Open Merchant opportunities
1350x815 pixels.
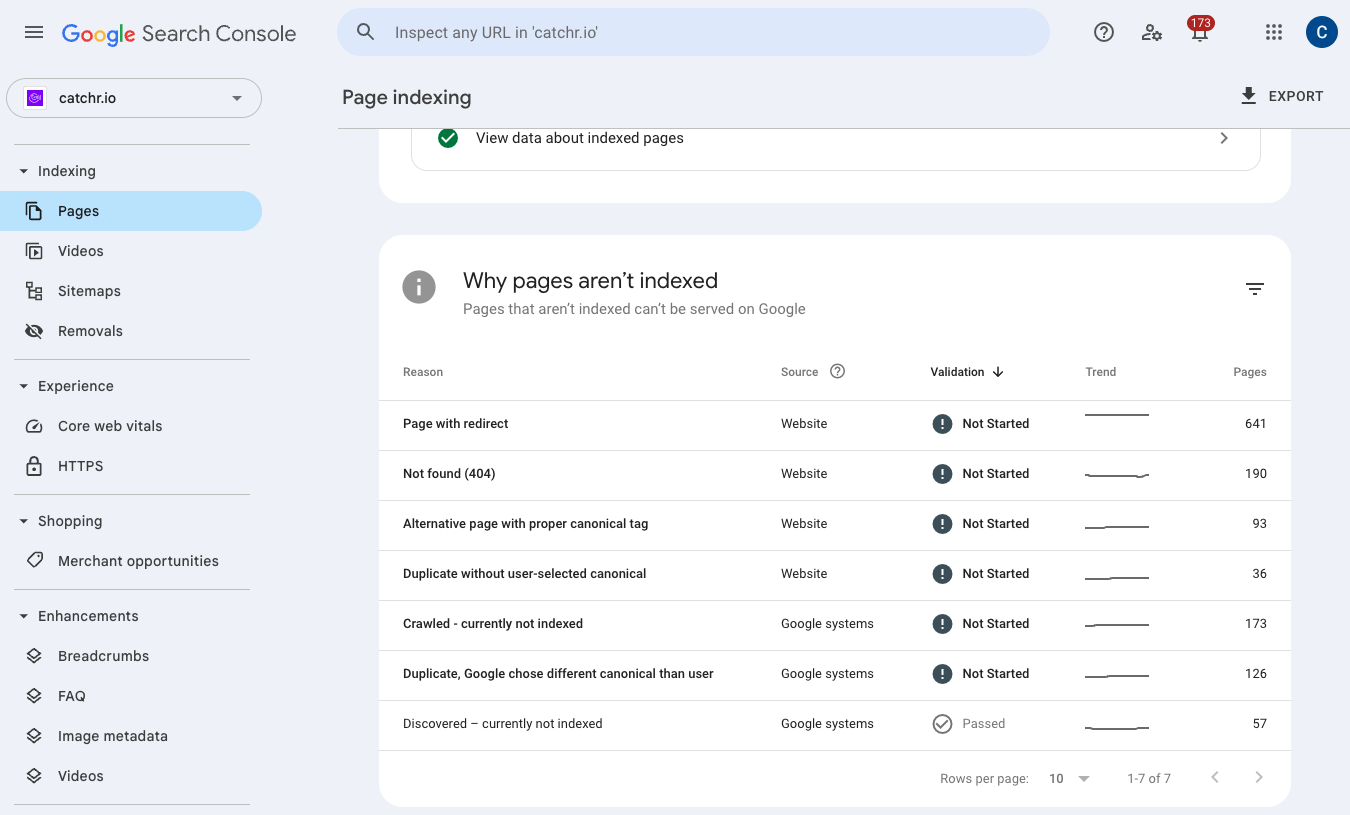pos(131,561)
